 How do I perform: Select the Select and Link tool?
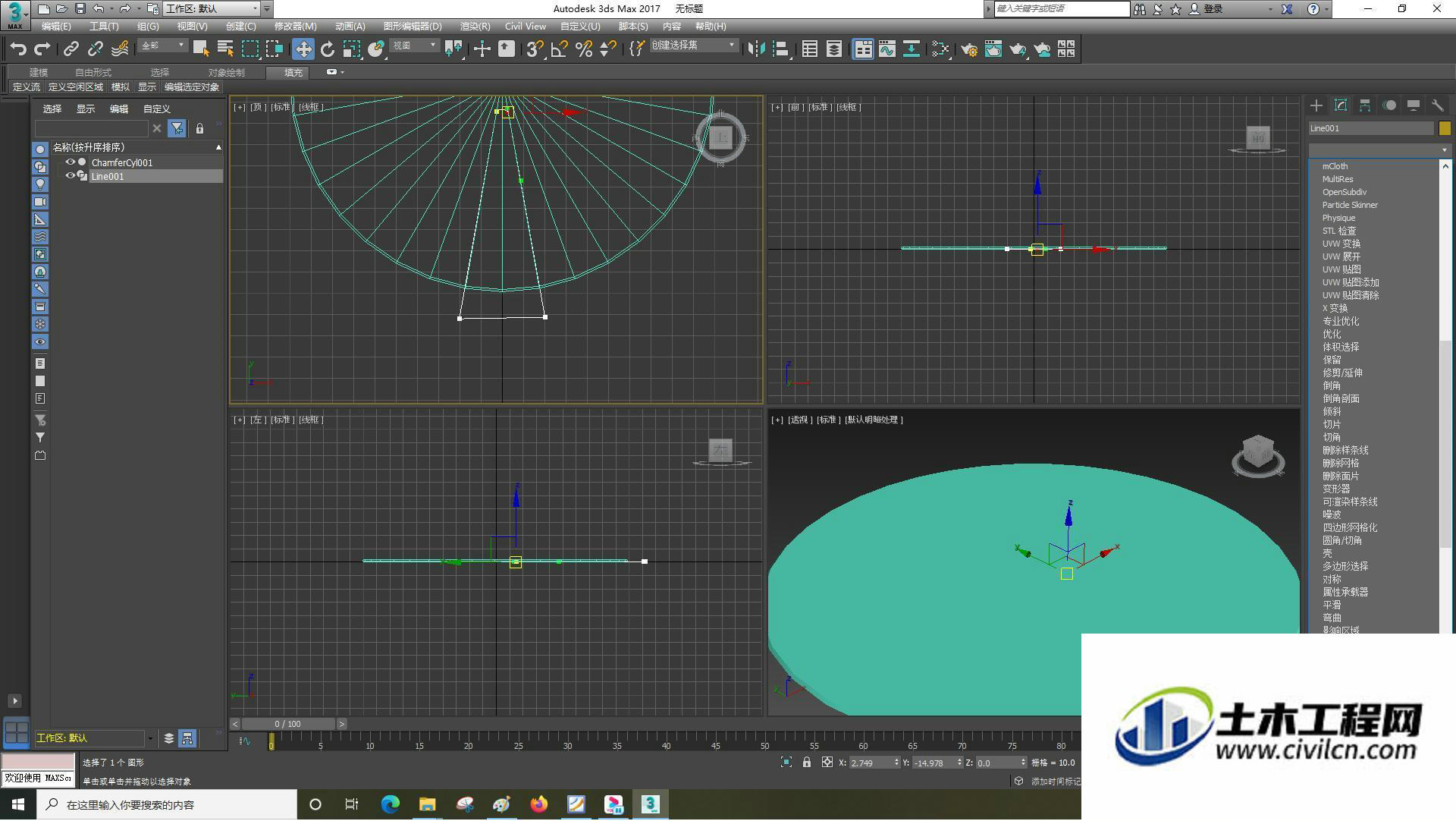(71, 49)
